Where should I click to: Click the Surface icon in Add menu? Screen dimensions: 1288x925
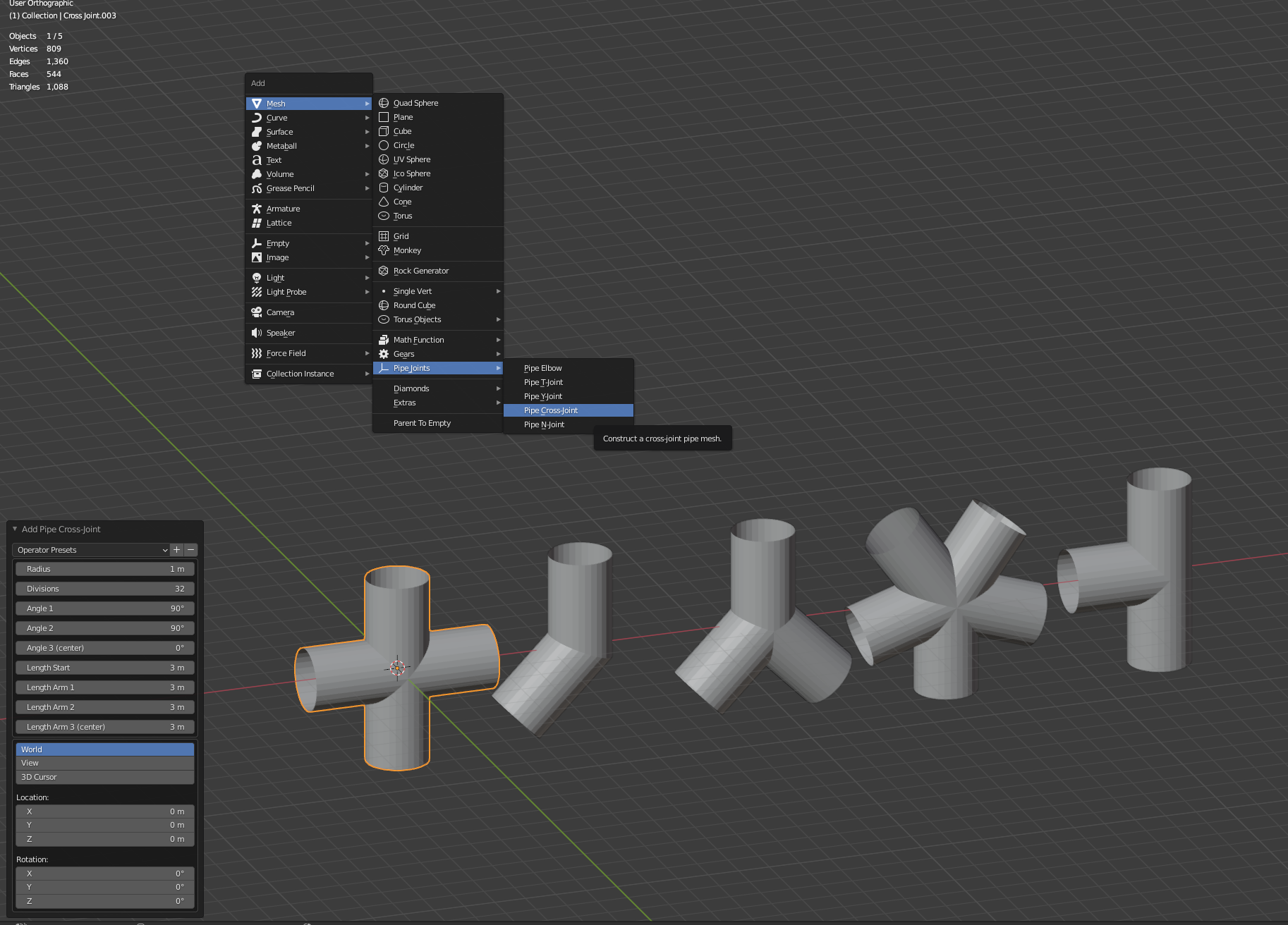point(257,132)
